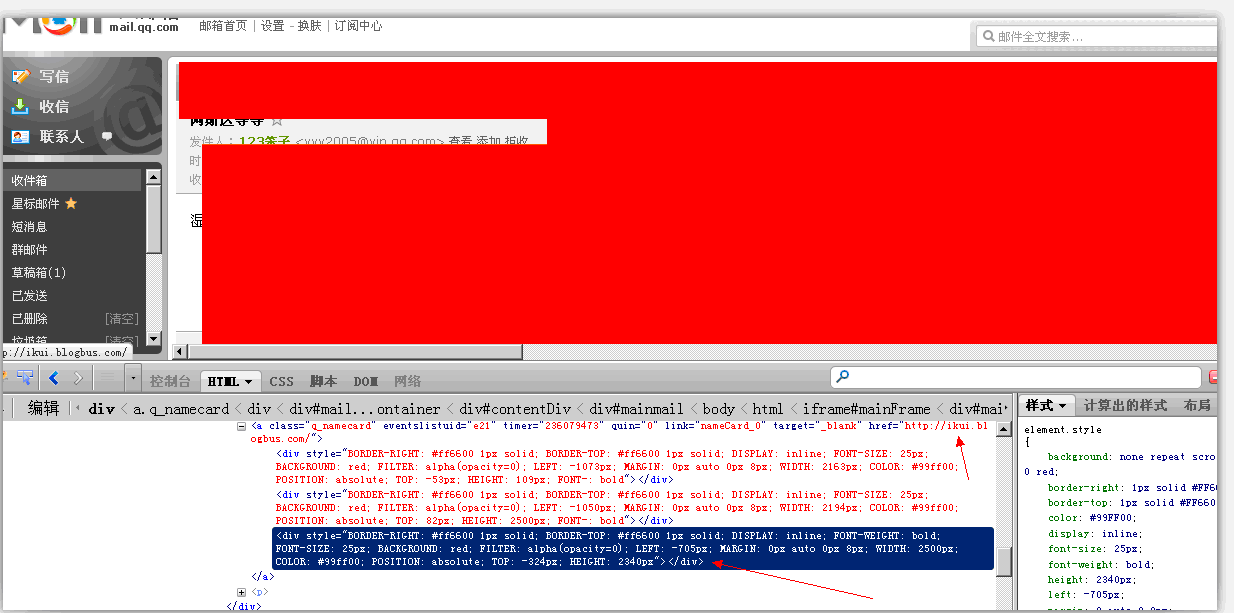
Task: Click the Firebug back arrow
Action: click(x=54, y=378)
